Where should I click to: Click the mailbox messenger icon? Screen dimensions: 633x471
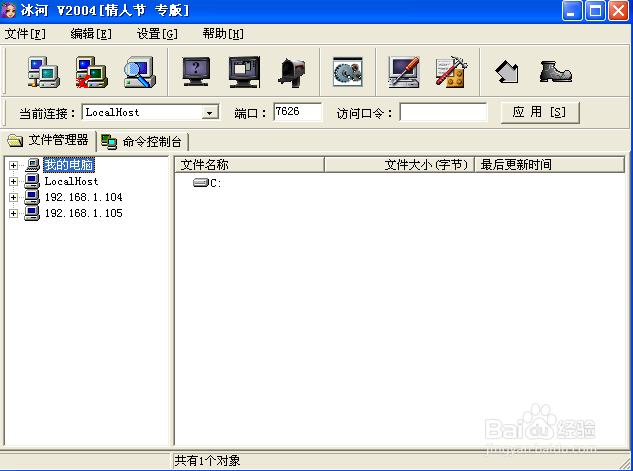292,72
